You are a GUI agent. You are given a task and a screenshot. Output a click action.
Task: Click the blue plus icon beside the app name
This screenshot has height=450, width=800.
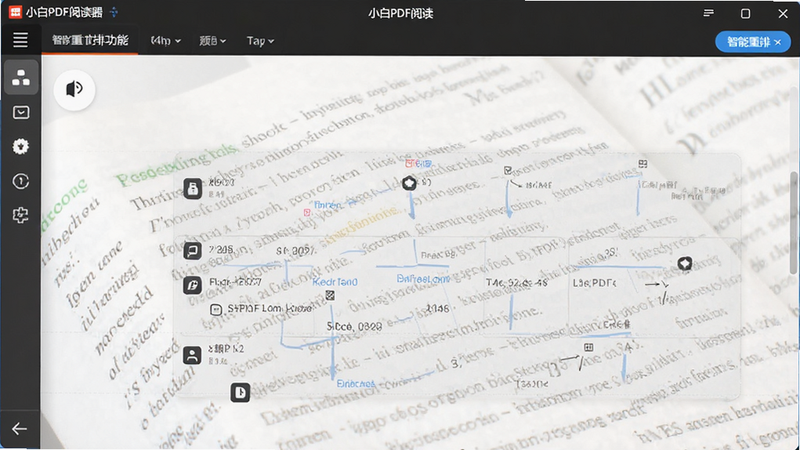point(114,12)
